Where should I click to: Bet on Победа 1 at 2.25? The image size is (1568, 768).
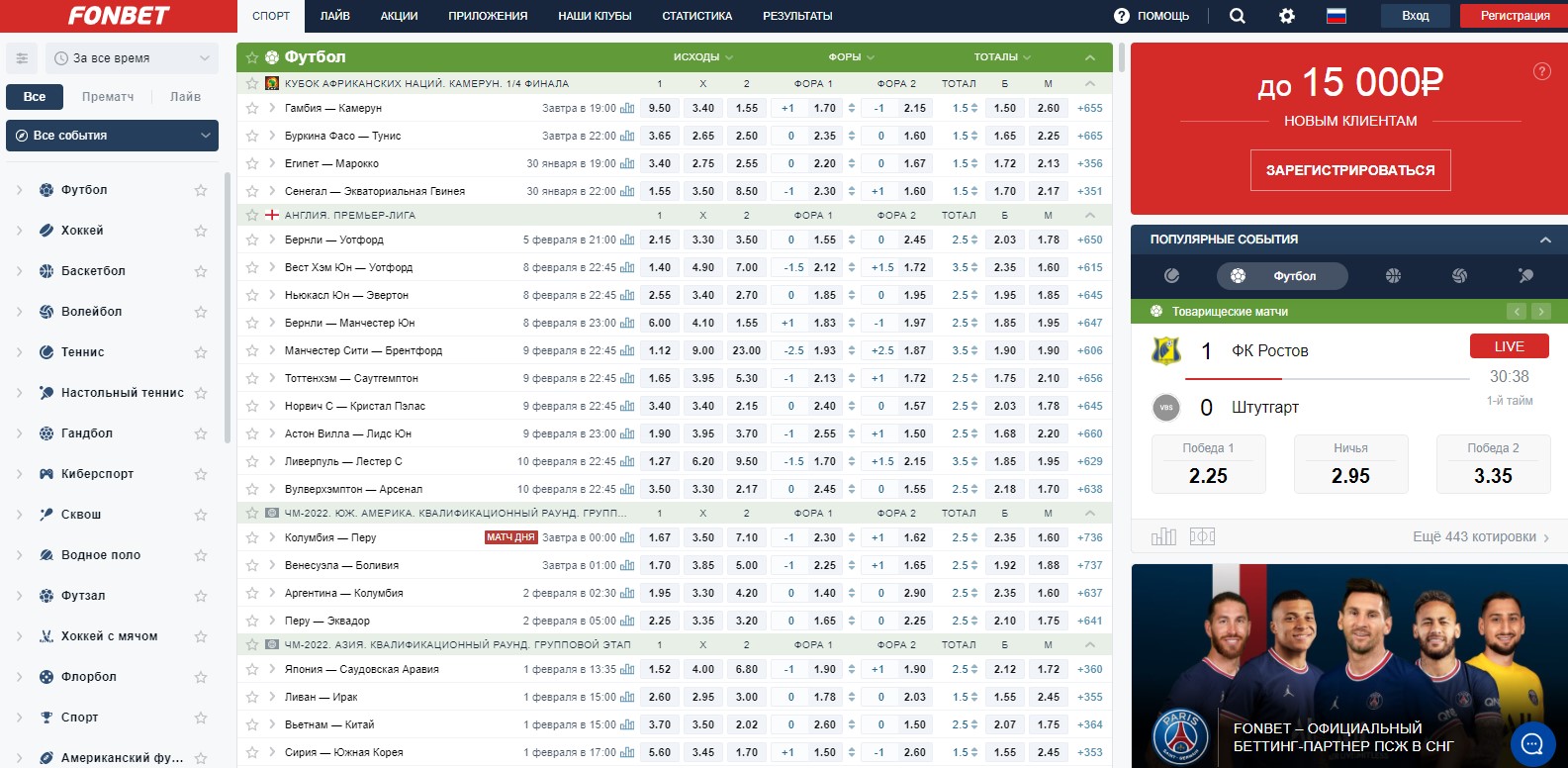point(1208,464)
